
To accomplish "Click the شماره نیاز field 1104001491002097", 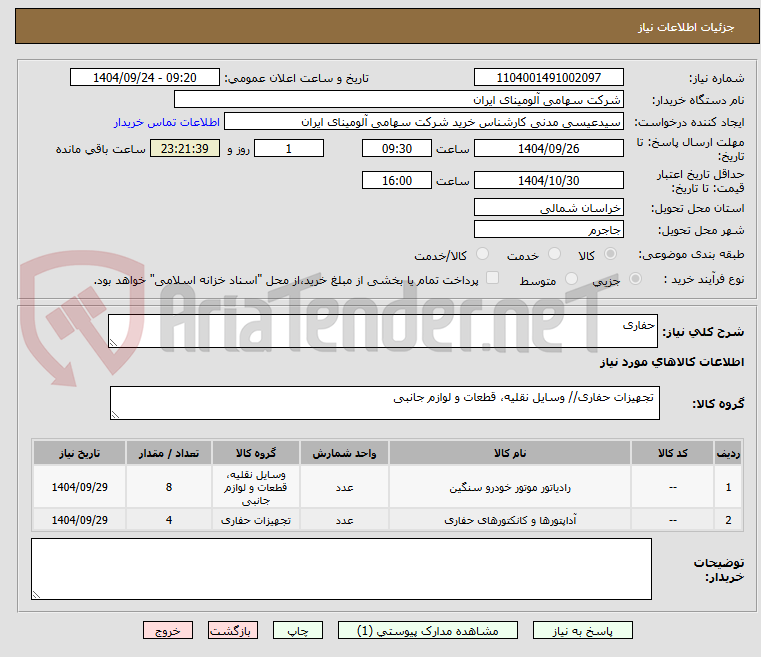I will (x=548, y=78).
